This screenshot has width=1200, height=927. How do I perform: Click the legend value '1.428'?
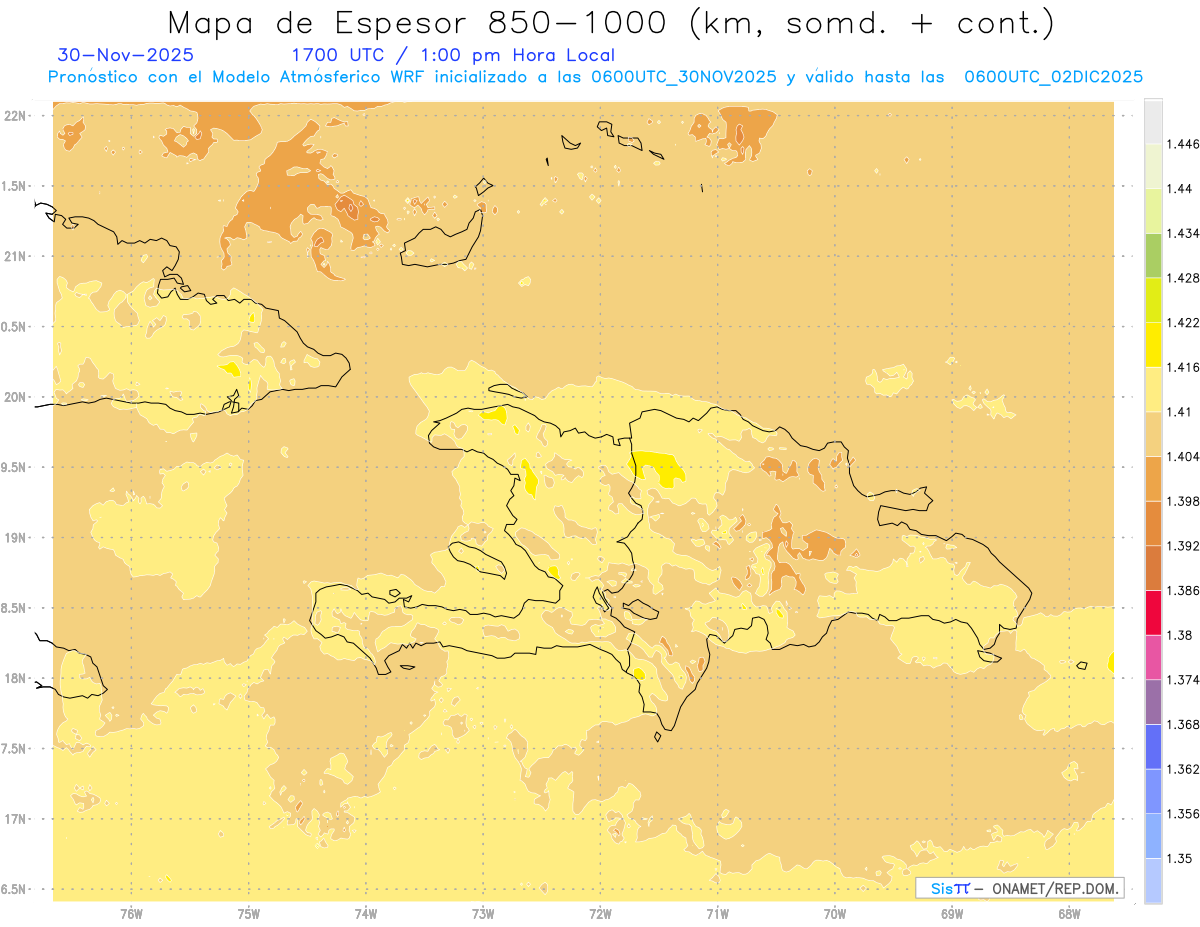tap(1183, 278)
